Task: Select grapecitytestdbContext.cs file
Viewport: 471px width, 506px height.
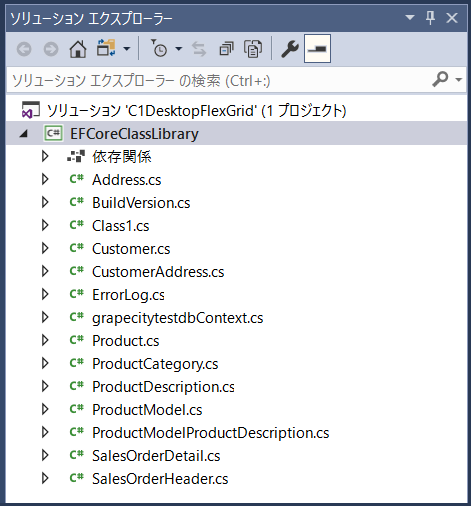Action: (178, 318)
